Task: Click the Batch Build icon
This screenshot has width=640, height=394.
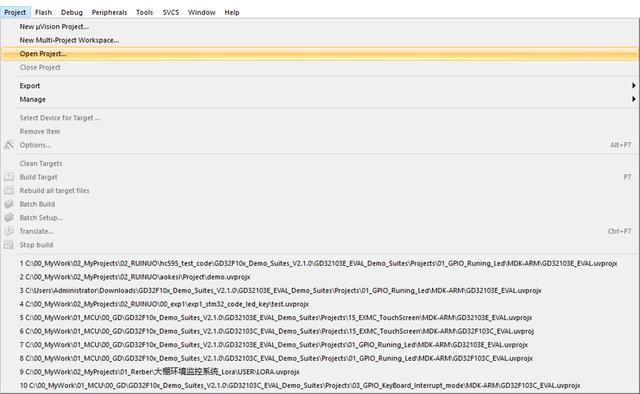Action: (9, 204)
